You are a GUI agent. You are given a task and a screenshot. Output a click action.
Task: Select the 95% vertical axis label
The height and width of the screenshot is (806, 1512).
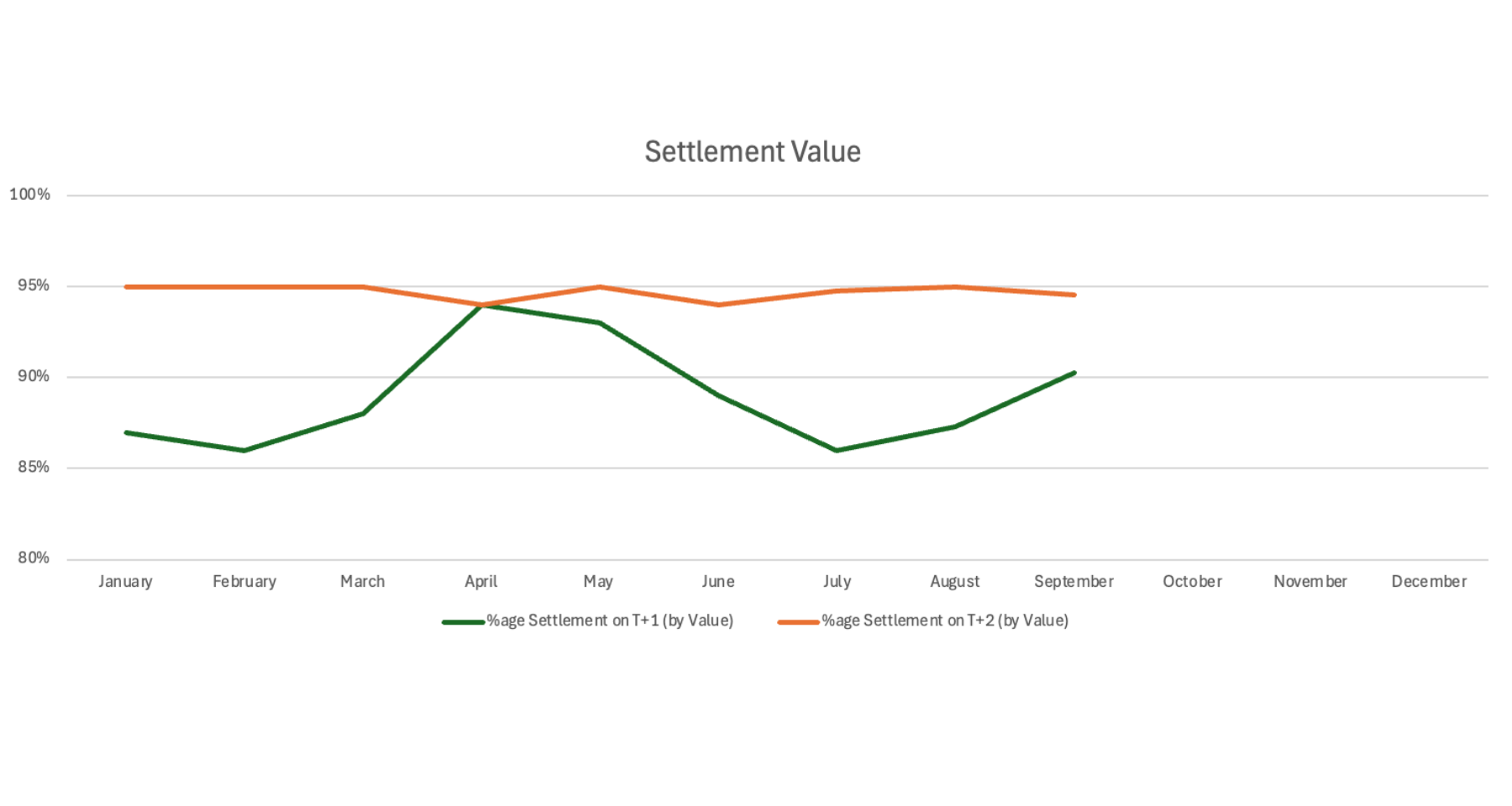coord(34,285)
